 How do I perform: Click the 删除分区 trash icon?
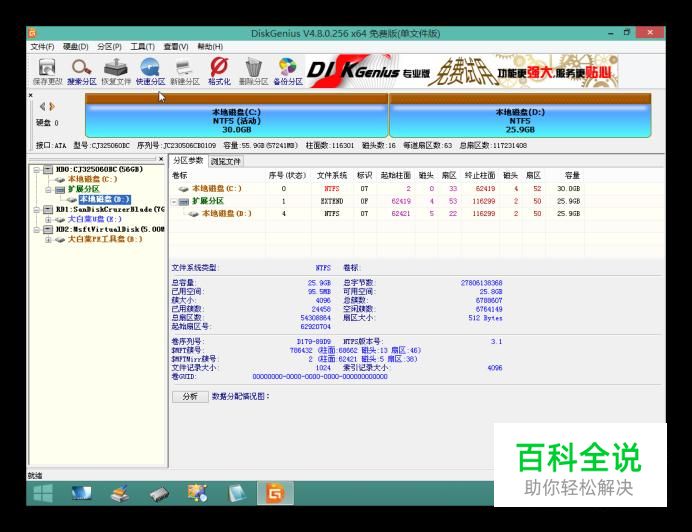click(x=253, y=71)
